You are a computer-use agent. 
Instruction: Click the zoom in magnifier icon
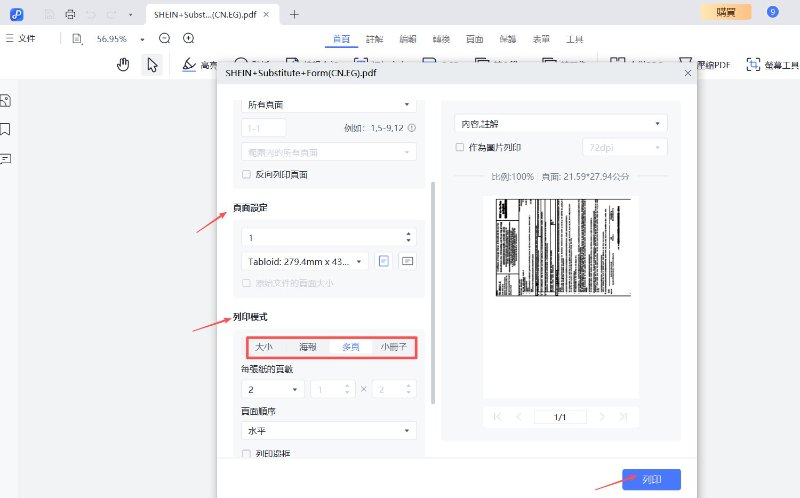188,38
